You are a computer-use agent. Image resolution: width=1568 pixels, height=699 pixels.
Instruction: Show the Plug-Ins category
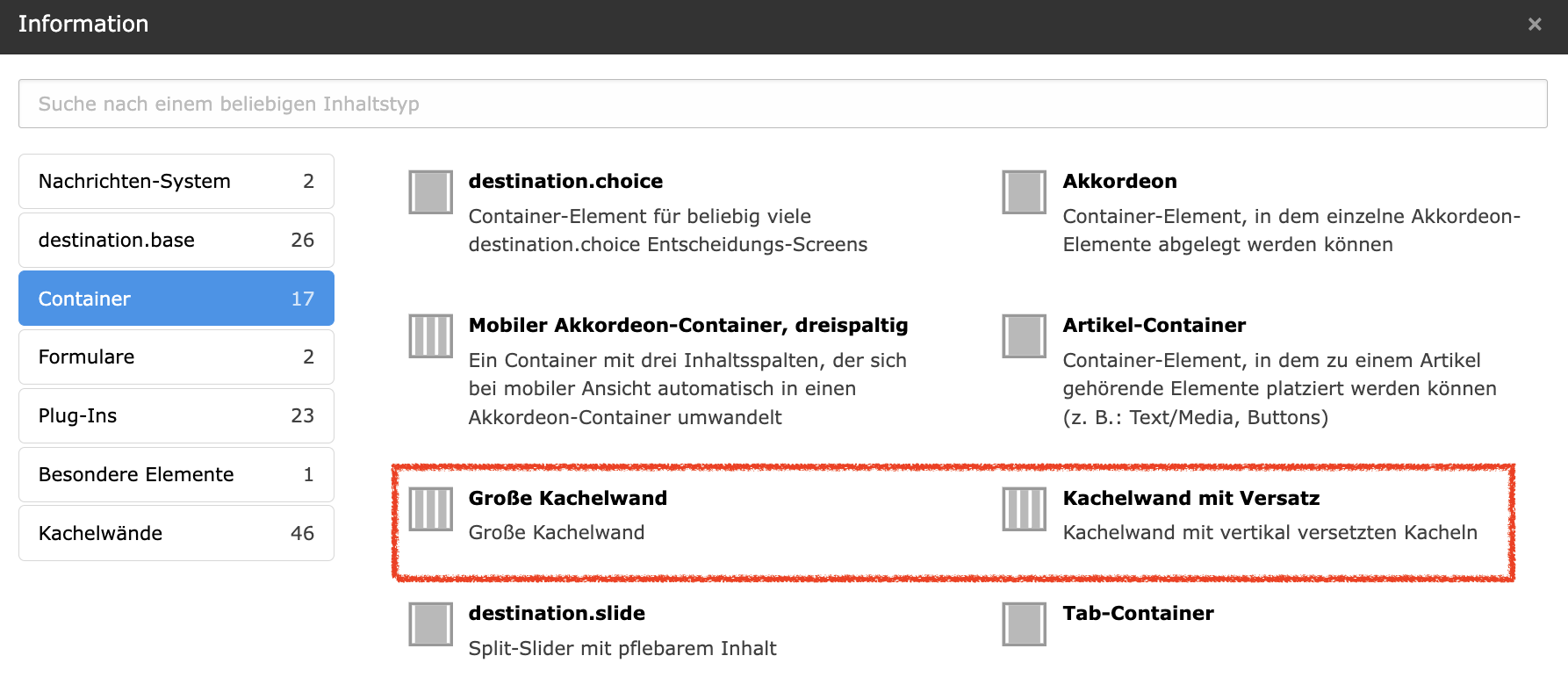coord(176,415)
